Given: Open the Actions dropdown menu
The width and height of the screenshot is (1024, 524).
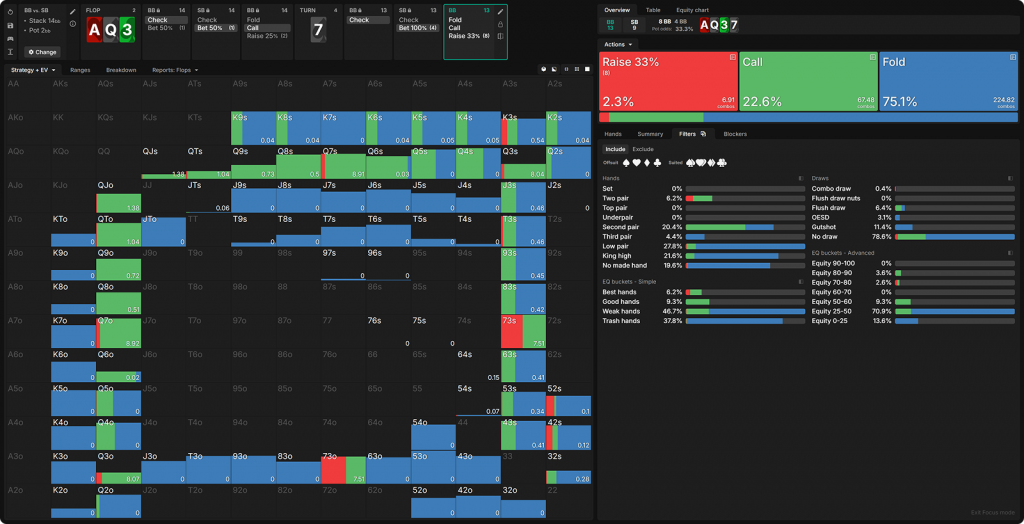Looking at the screenshot, I should click(617, 45).
